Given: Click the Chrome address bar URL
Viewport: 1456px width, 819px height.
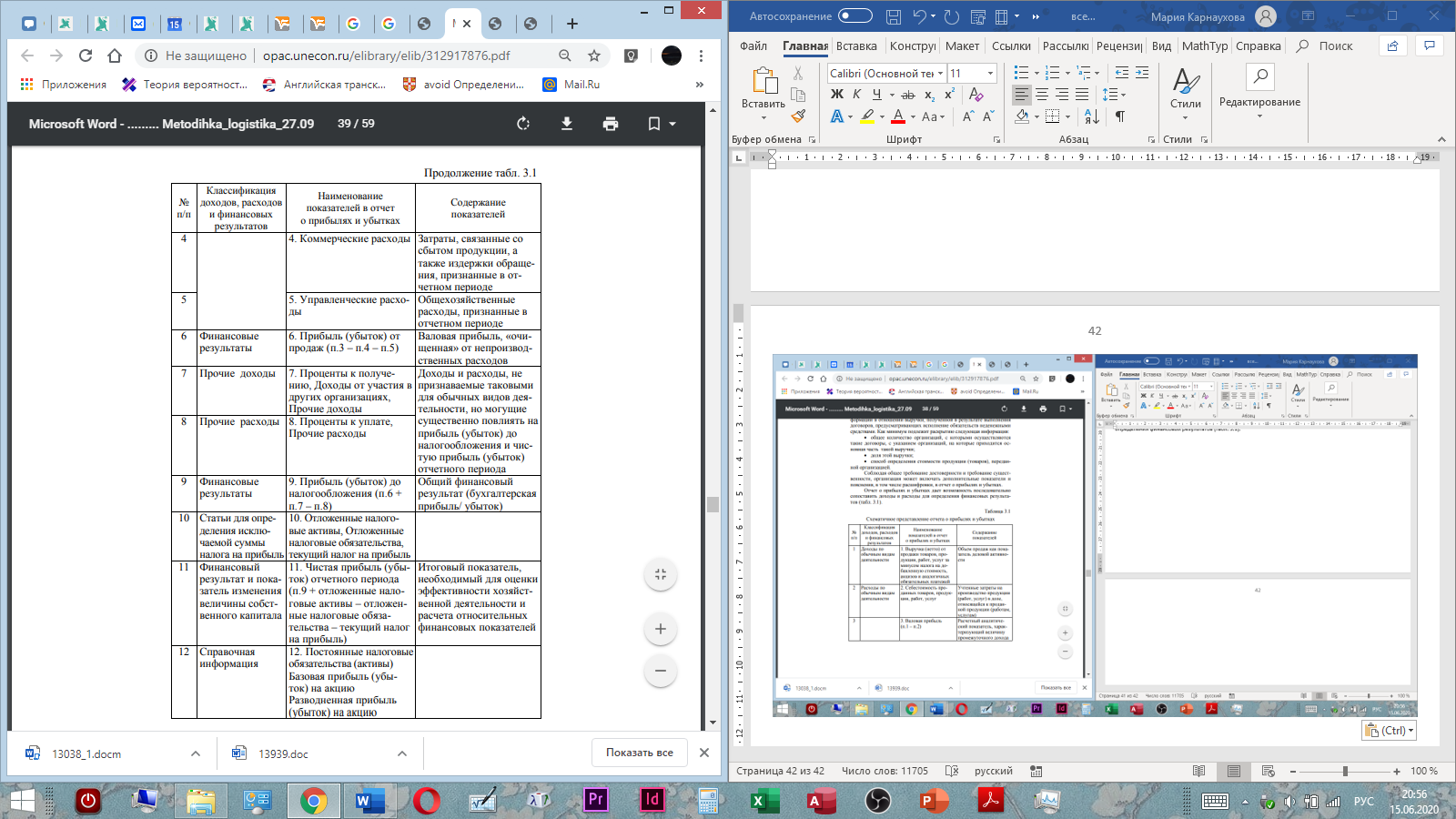Looking at the screenshot, I should click(x=386, y=56).
